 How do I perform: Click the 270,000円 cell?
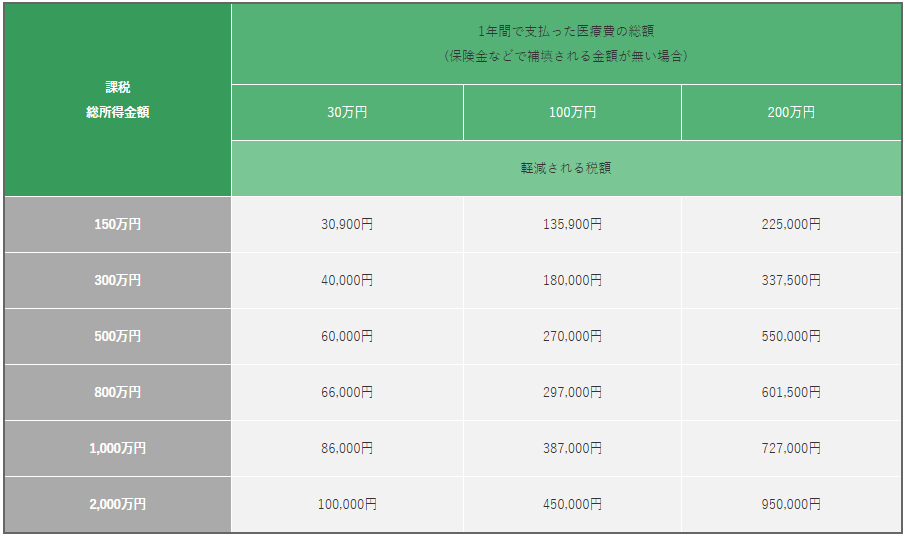click(x=572, y=336)
